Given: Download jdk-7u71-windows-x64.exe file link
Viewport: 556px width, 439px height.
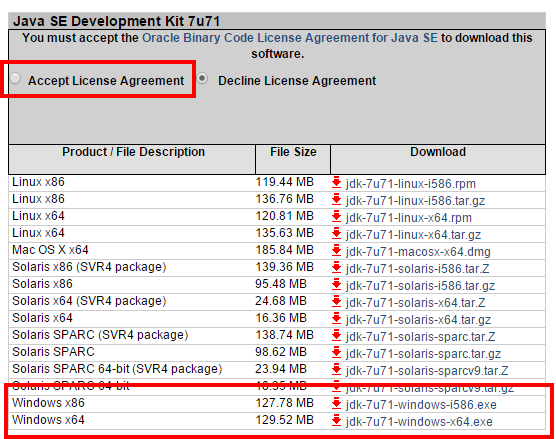Looking at the screenshot, I should [419, 422].
